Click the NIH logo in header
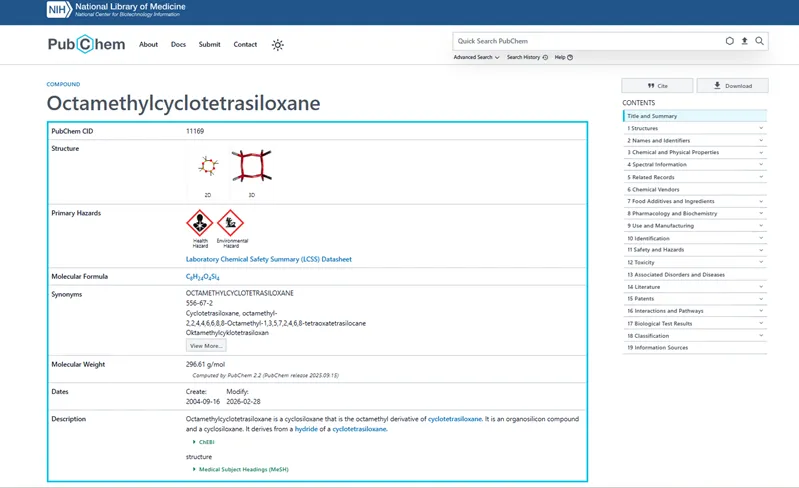This screenshot has width=799, height=488. click(x=58, y=10)
